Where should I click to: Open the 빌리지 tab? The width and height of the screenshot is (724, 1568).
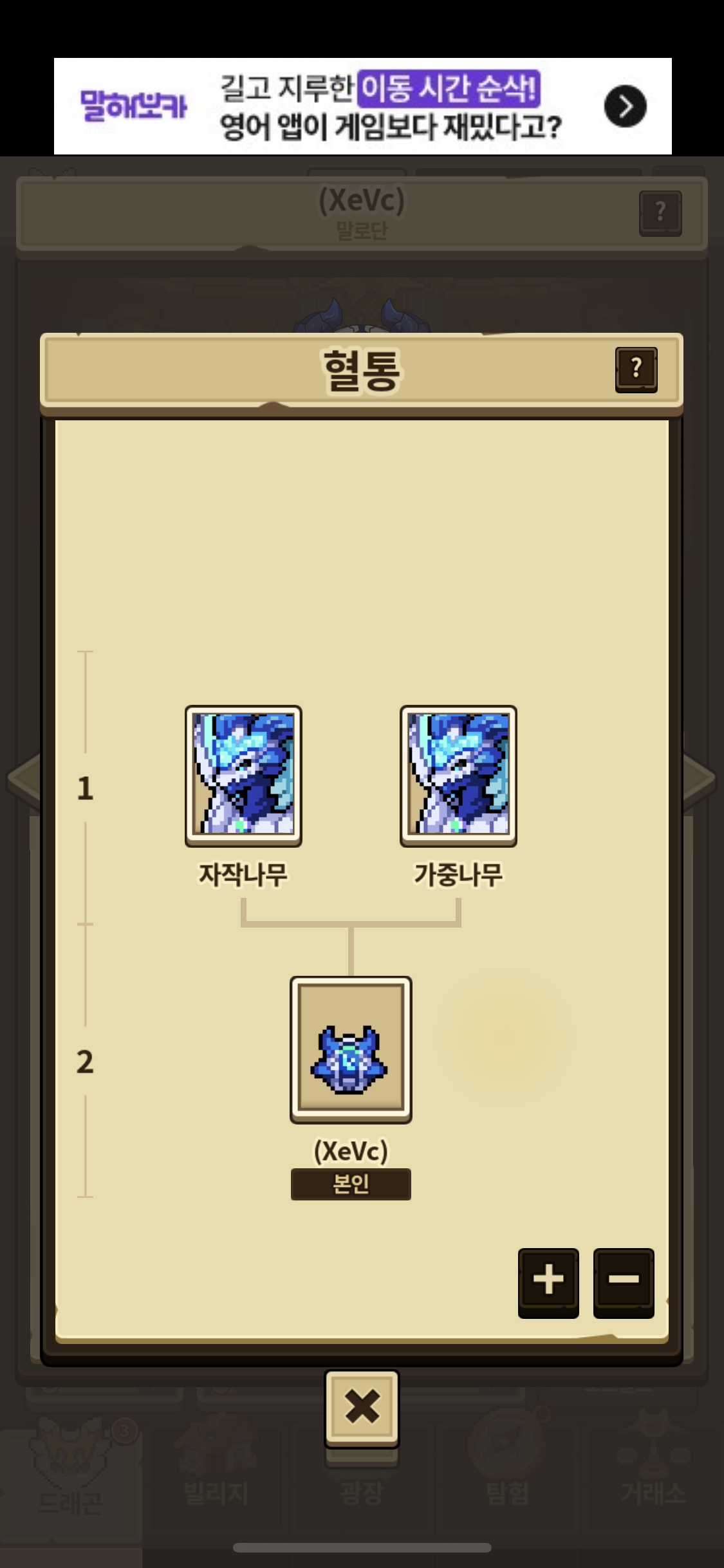coord(216,1474)
